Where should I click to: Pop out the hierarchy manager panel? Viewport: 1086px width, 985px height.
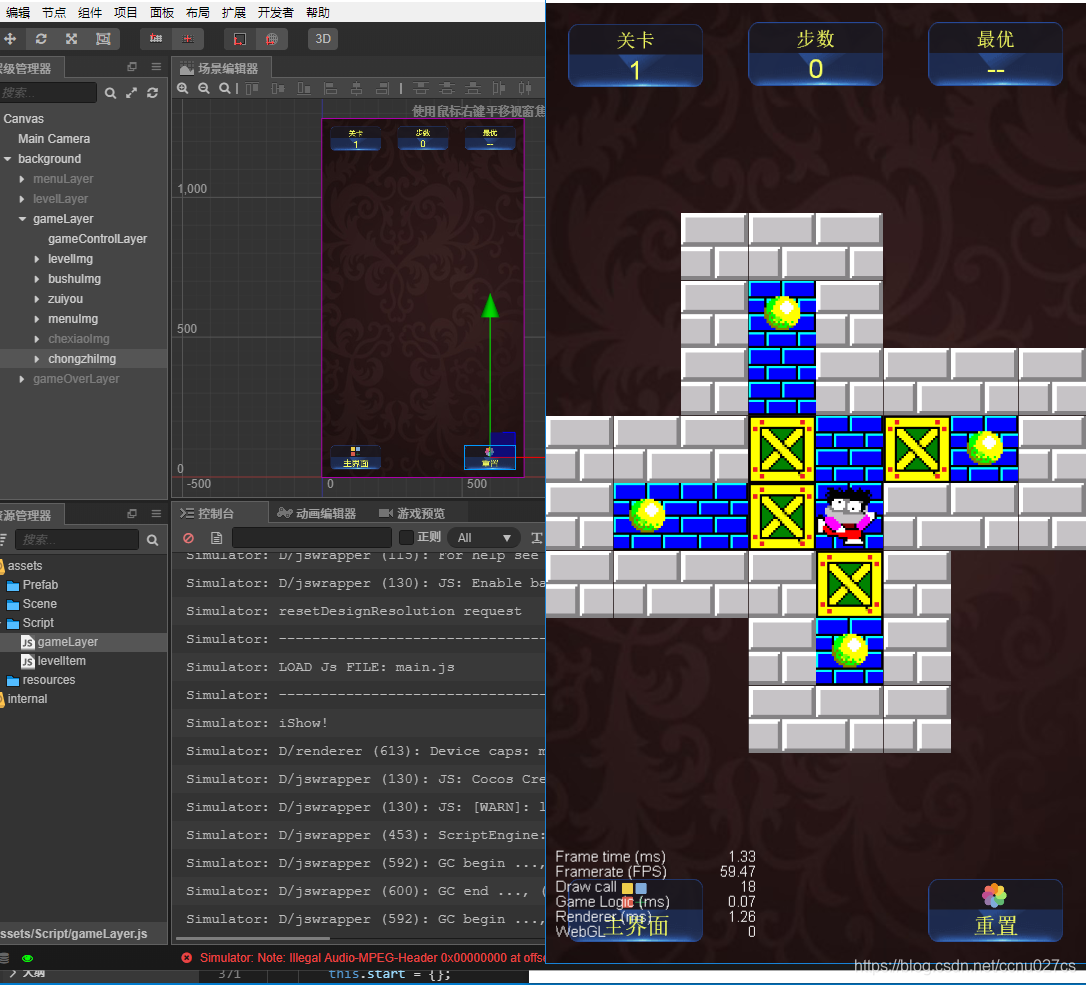(x=132, y=66)
